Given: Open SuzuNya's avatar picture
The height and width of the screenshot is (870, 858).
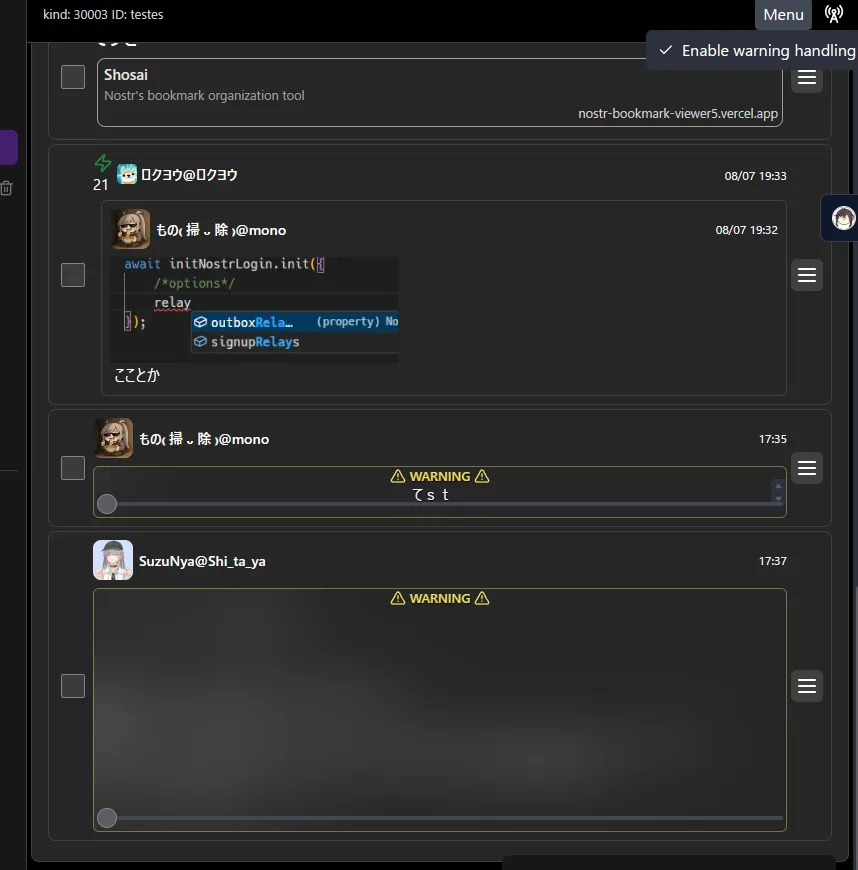Looking at the screenshot, I should point(113,560).
